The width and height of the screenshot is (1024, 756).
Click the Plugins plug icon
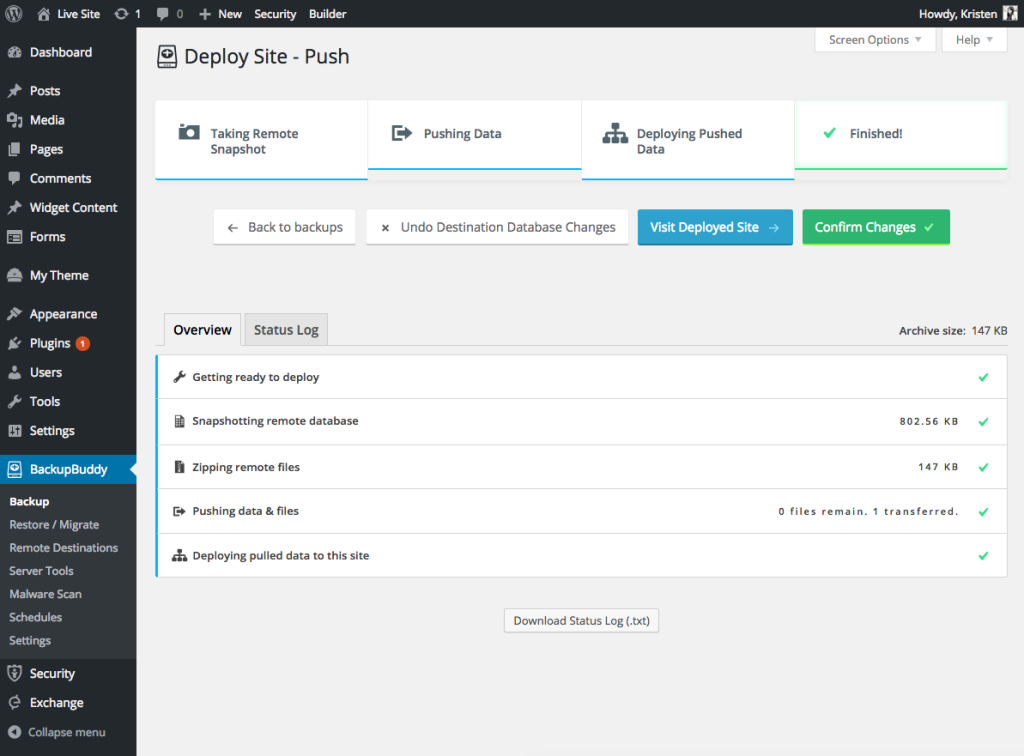pos(14,343)
